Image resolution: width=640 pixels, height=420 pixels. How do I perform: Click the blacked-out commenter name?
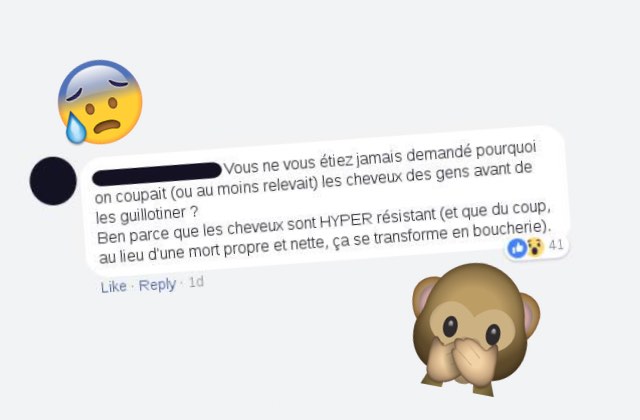point(157,173)
